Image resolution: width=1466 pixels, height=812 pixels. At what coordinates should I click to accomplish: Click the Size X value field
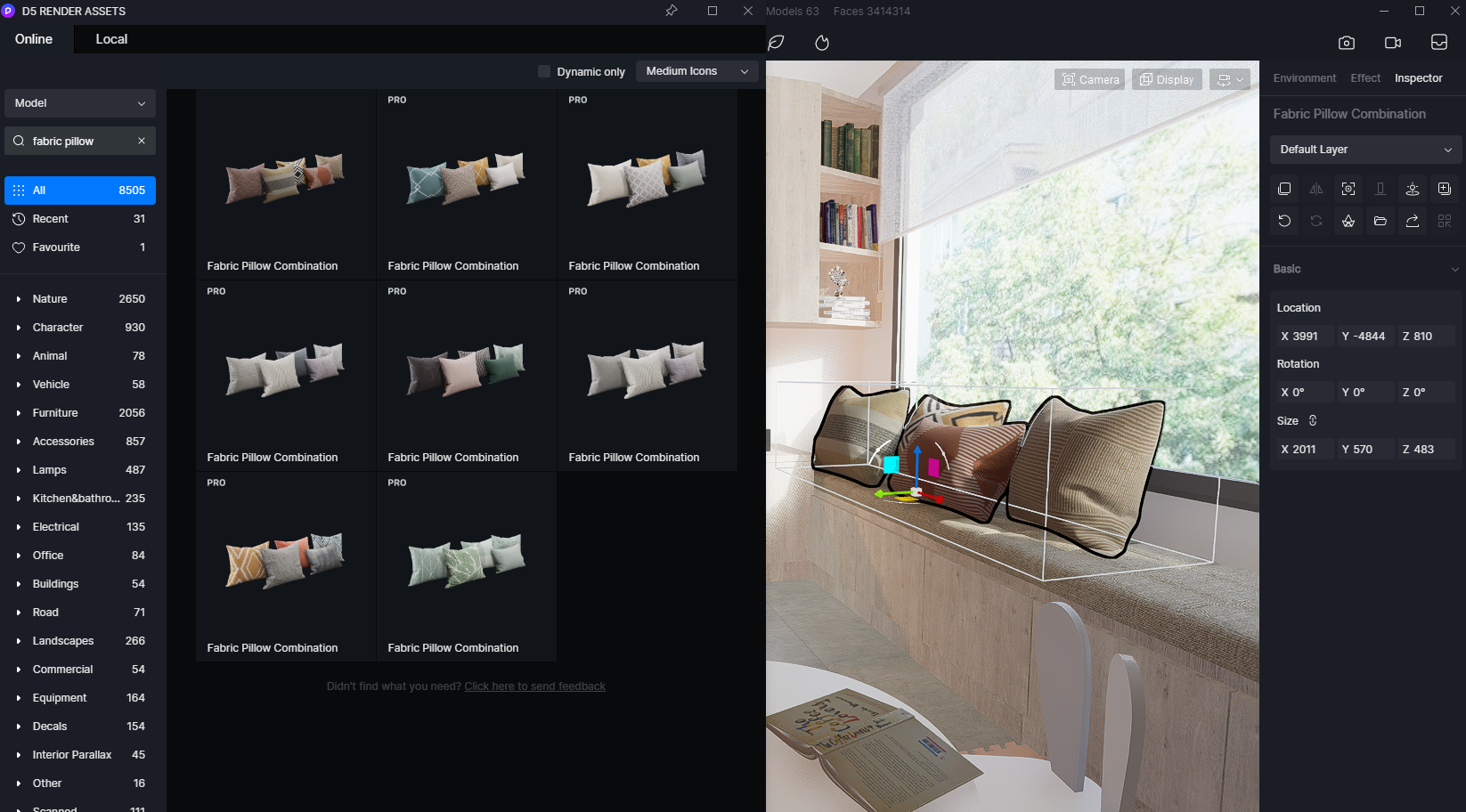coord(1304,449)
